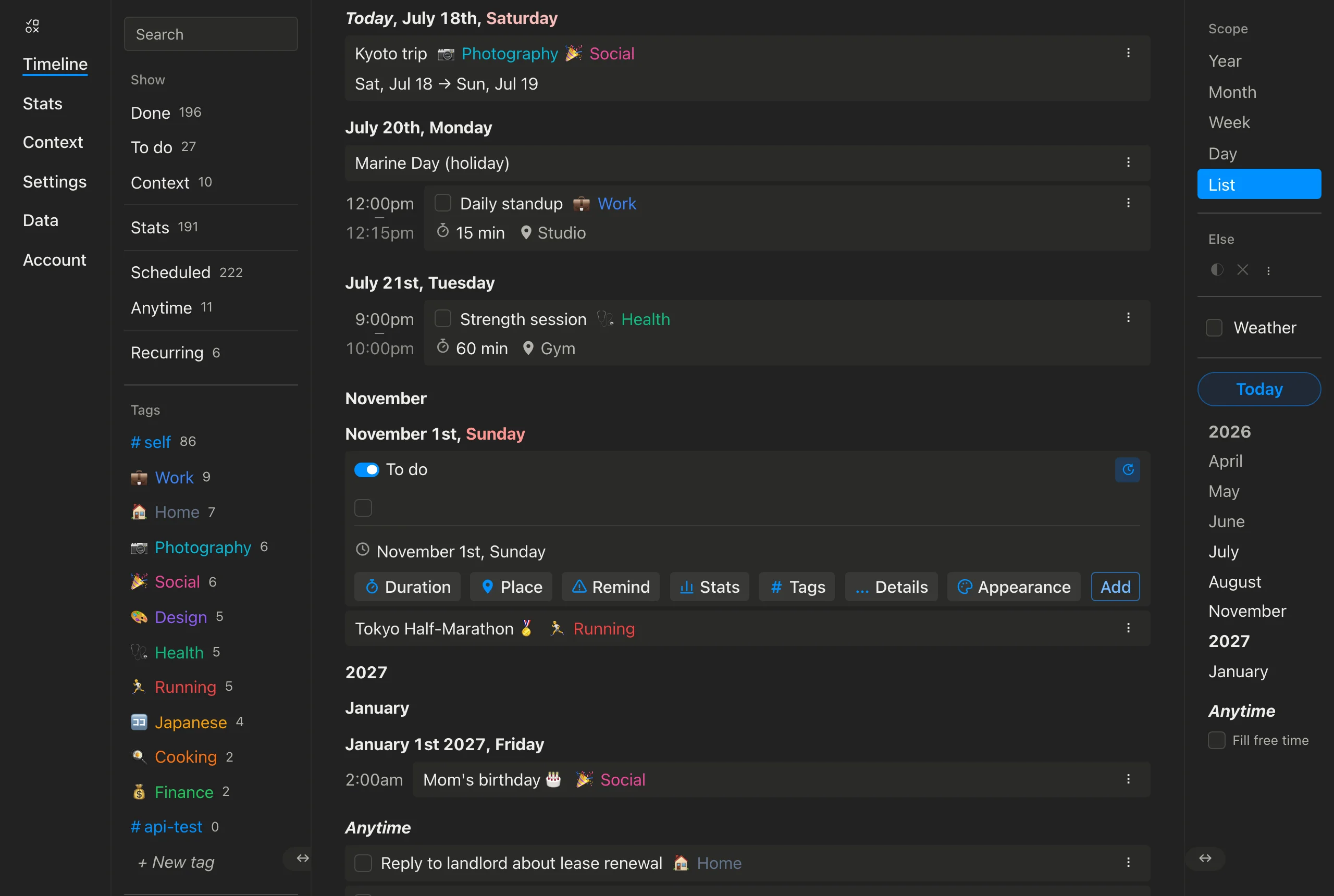Expand the Remind option
Image resolution: width=1334 pixels, height=896 pixels.
[610, 587]
